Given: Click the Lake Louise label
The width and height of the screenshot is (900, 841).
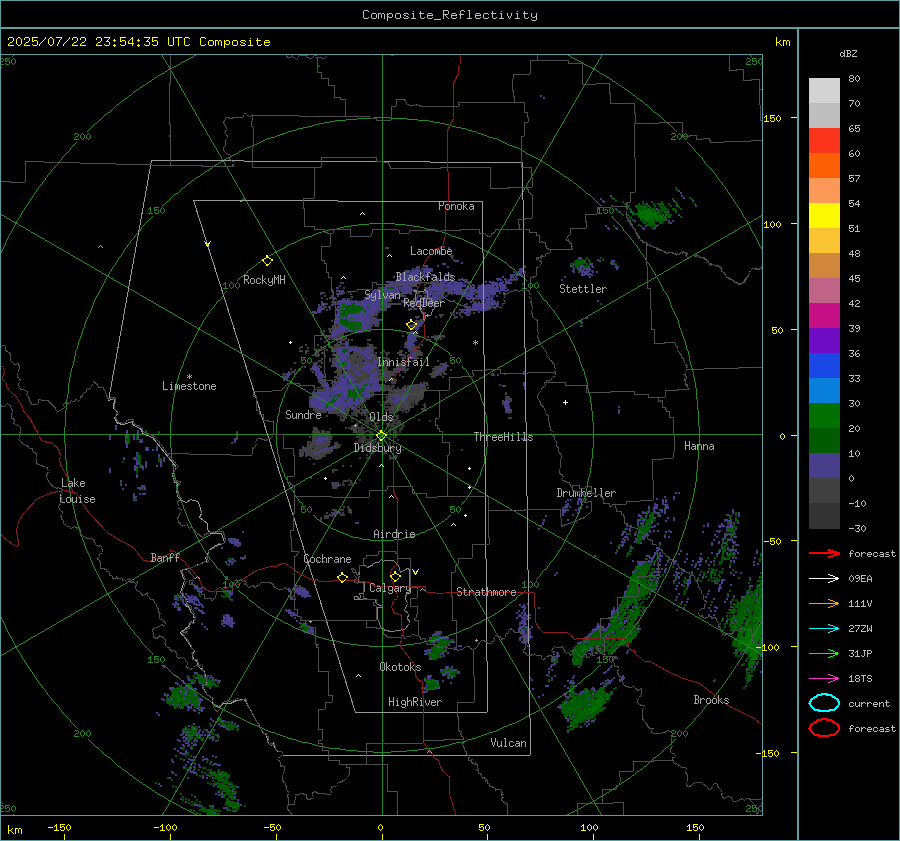Looking at the screenshot, I should (x=77, y=491).
